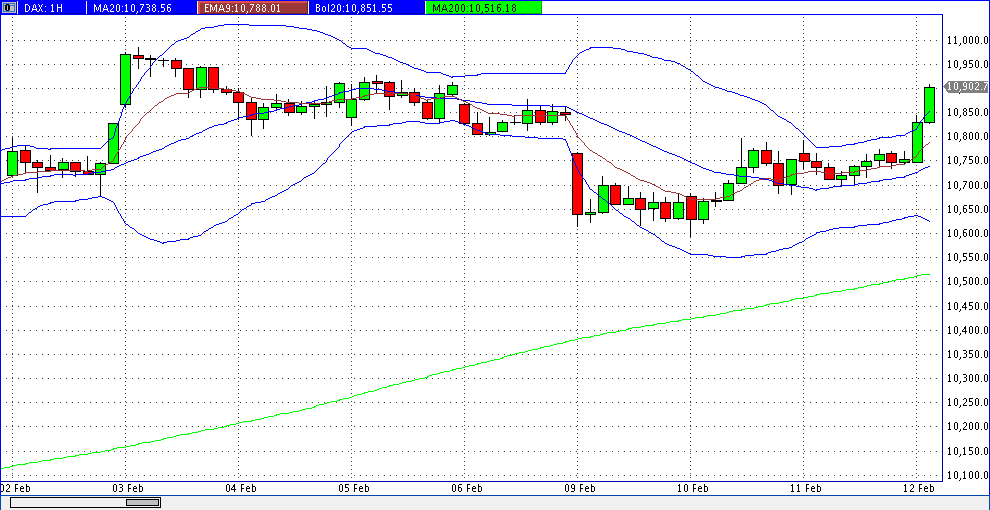990x510 pixels.
Task: Click the empty scrollbar track left of the thumb
Action: point(68,502)
